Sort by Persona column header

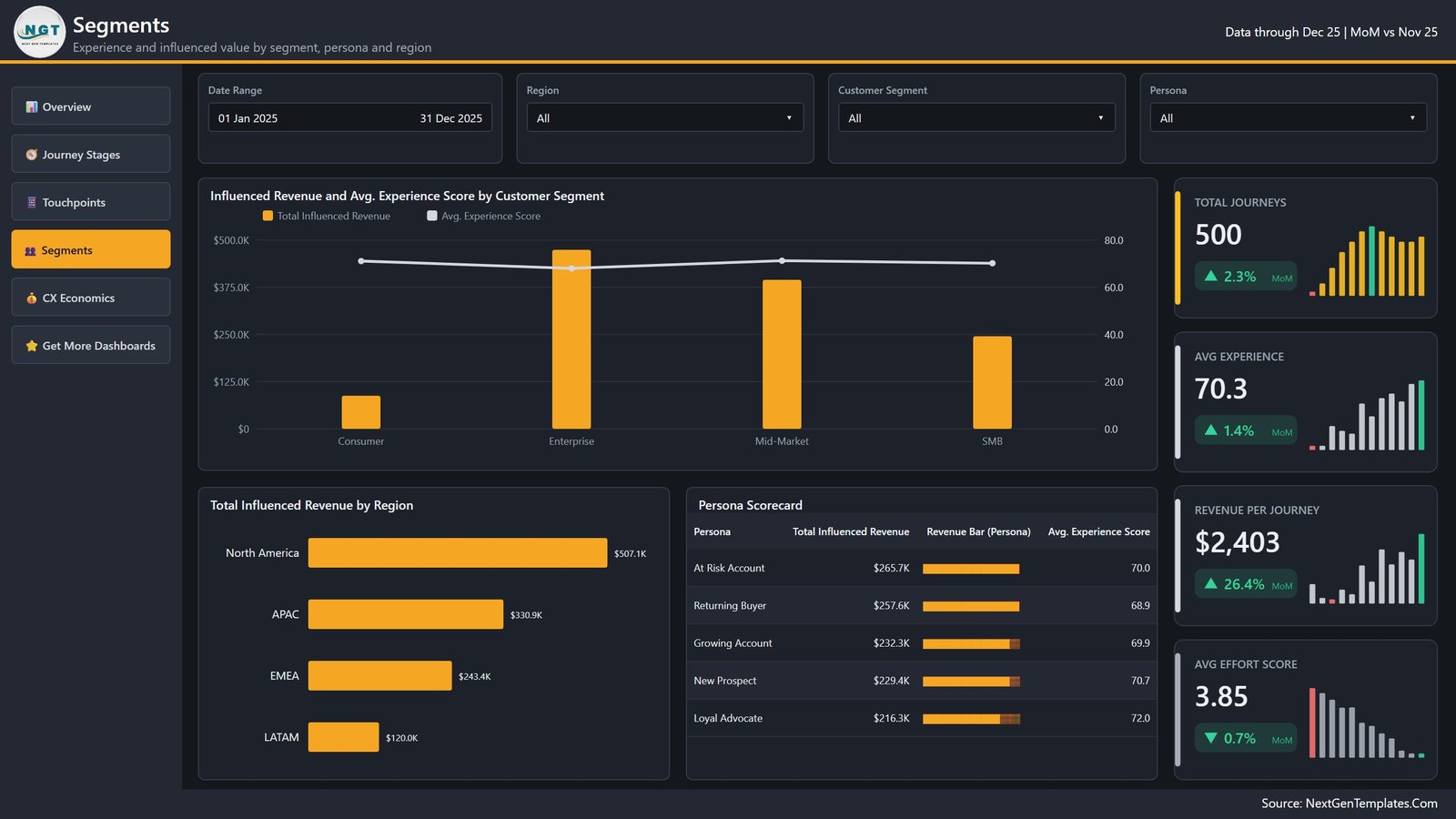point(712,531)
